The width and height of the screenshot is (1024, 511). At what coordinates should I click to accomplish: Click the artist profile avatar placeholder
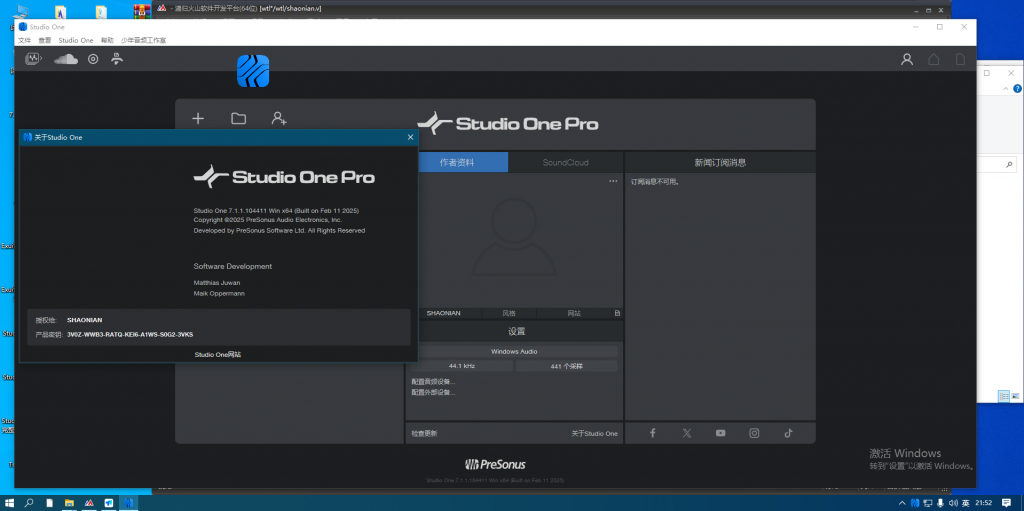pos(513,237)
